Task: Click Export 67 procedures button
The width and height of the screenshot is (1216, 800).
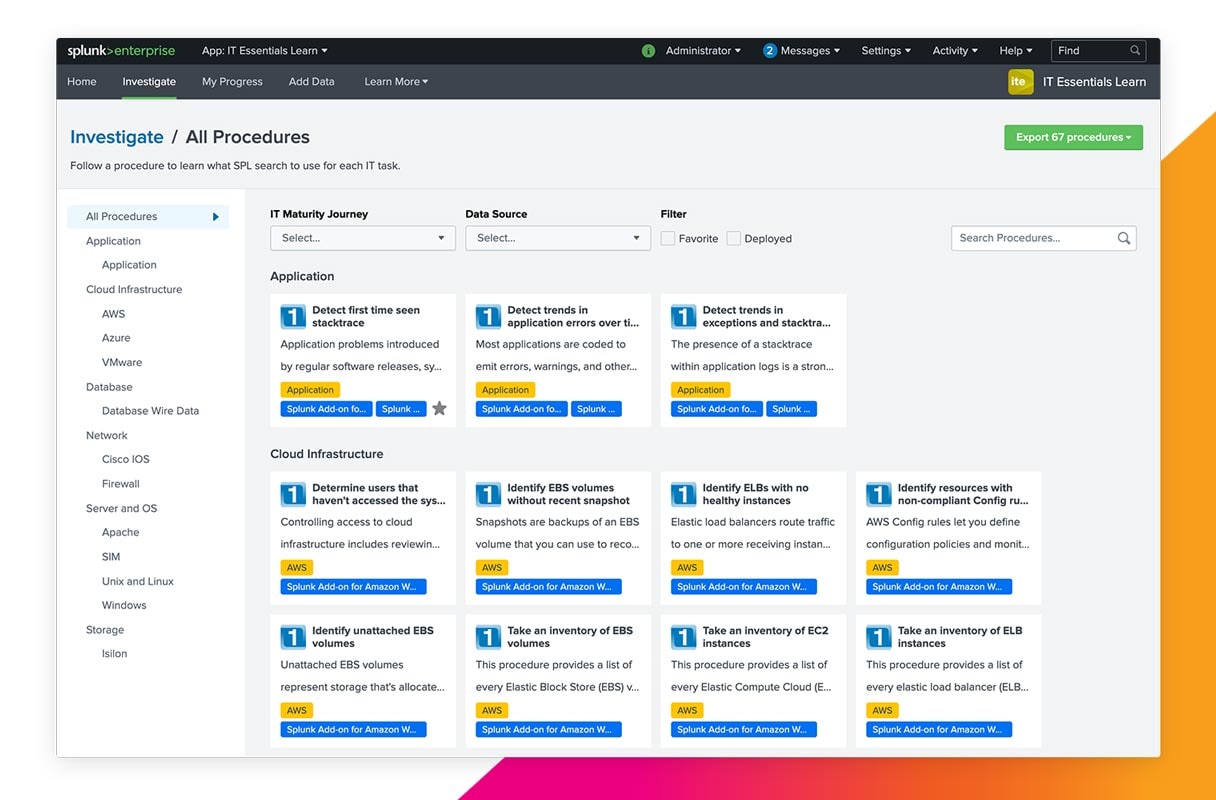Action: pyautogui.click(x=1073, y=138)
